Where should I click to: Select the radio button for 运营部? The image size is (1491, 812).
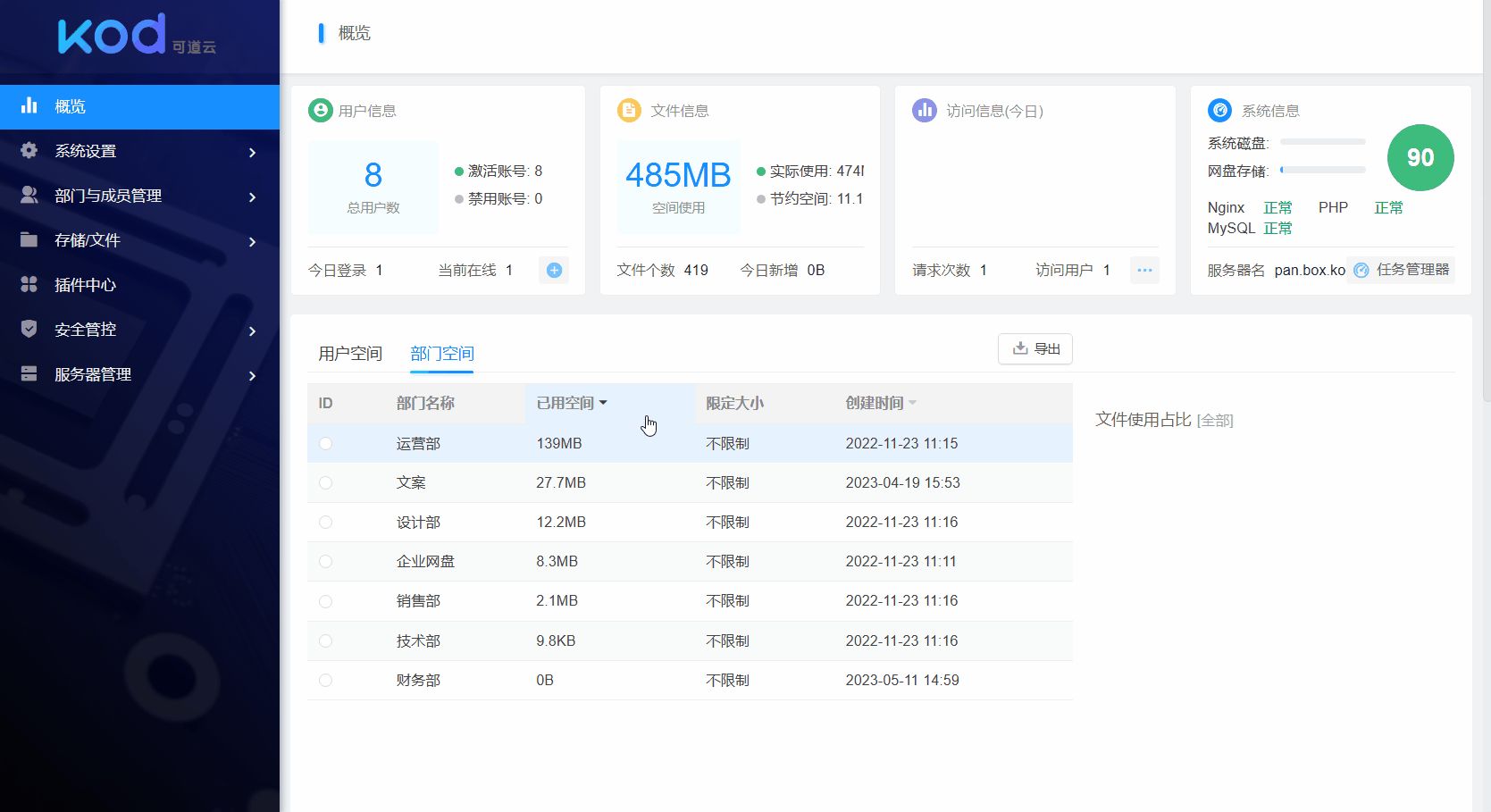click(x=325, y=443)
